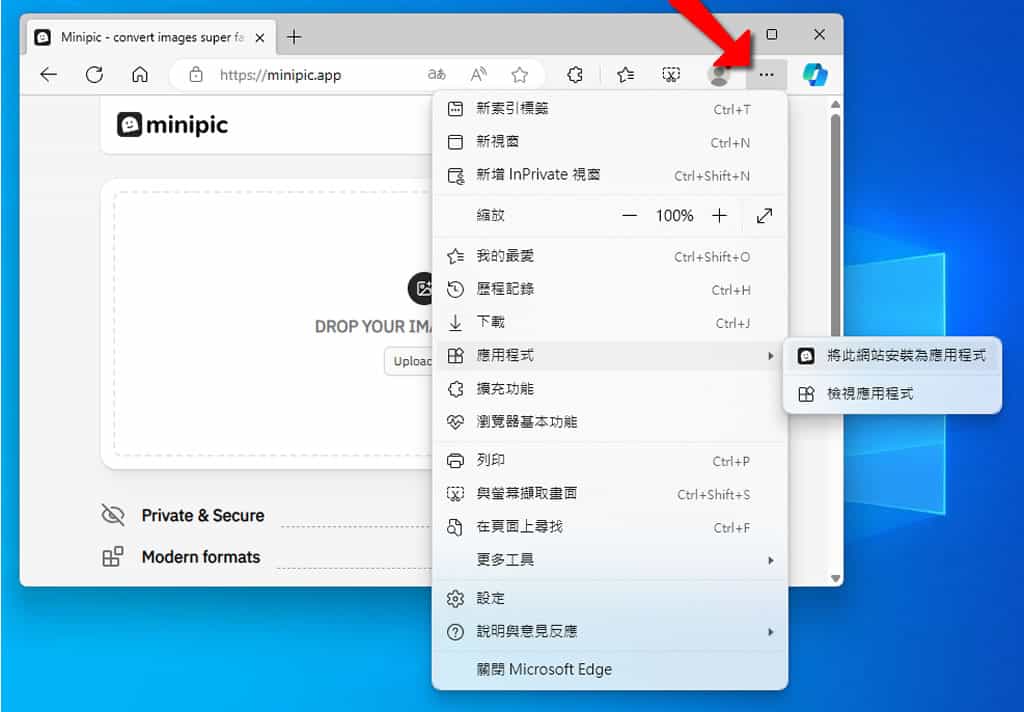This screenshot has height=712, width=1024.
Task: Launch the Copilot sidebar icon
Action: [x=815, y=74]
